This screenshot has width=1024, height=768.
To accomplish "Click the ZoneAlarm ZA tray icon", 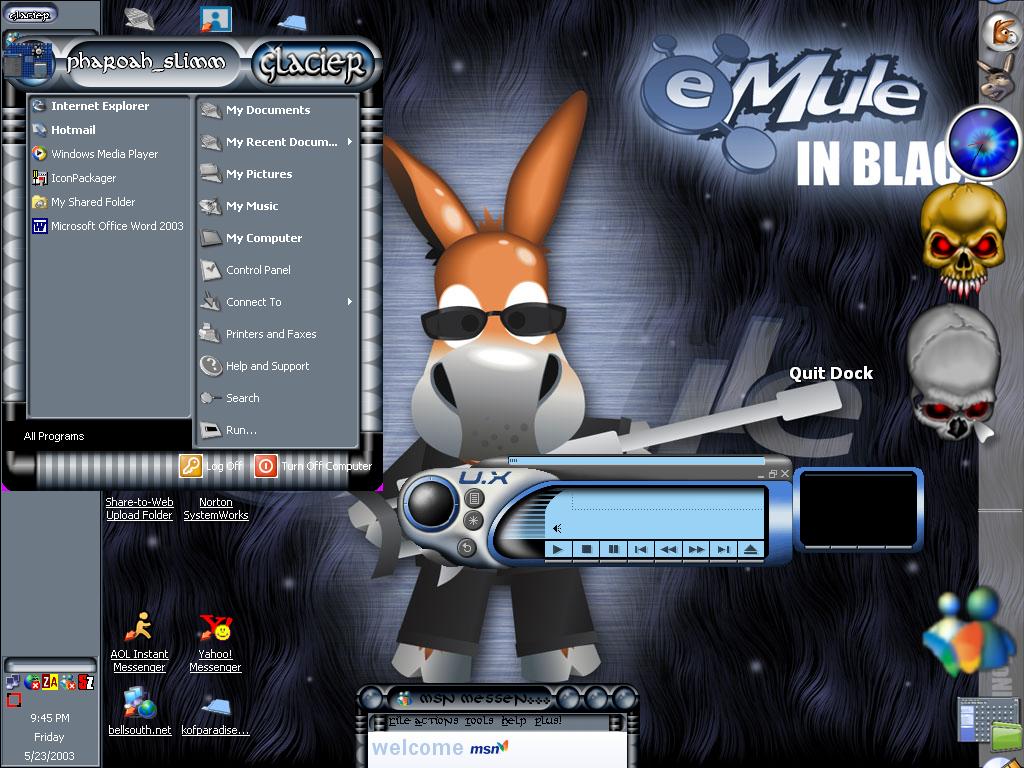I will pyautogui.click(x=50, y=682).
